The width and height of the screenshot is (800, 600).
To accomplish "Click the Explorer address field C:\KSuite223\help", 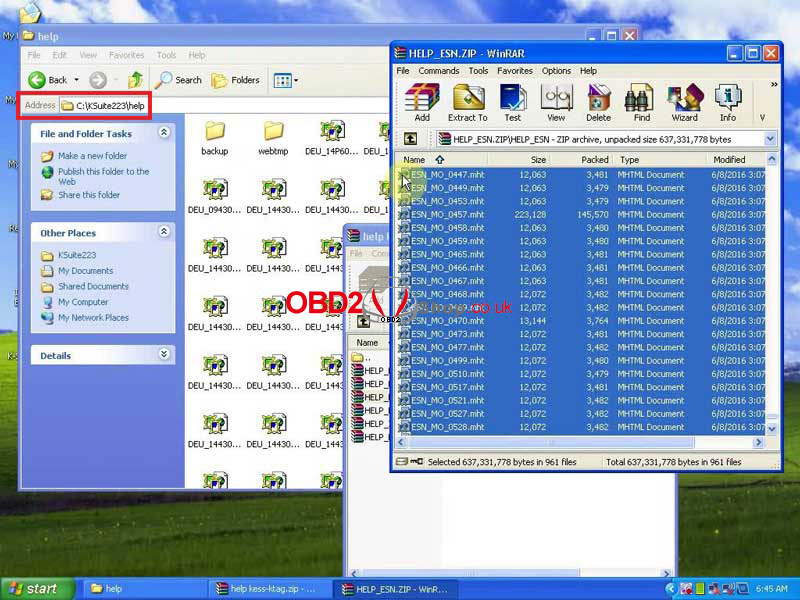I will (x=224, y=106).
